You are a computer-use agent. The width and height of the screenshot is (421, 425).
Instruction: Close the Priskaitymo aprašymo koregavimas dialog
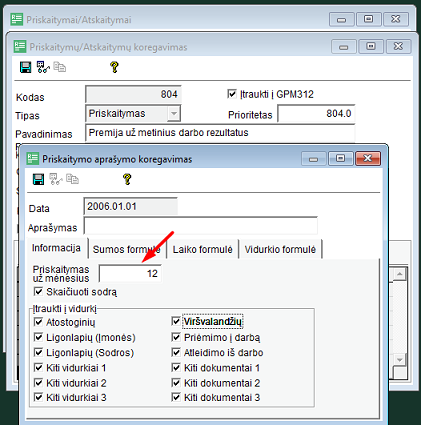pyautogui.click(x=368, y=158)
